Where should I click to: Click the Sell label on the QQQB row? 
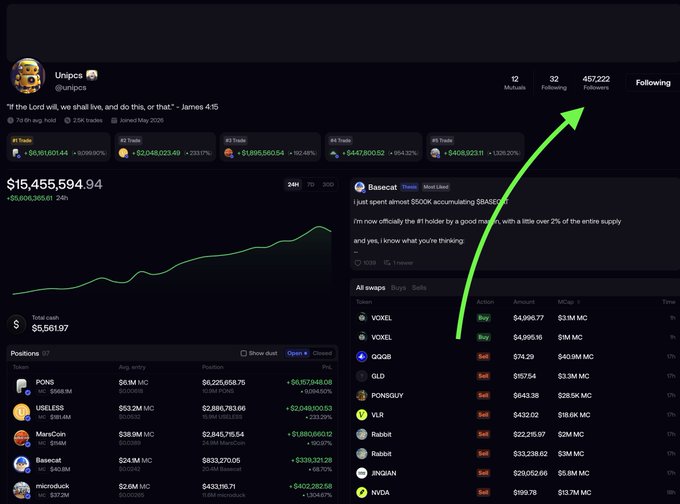[484, 357]
